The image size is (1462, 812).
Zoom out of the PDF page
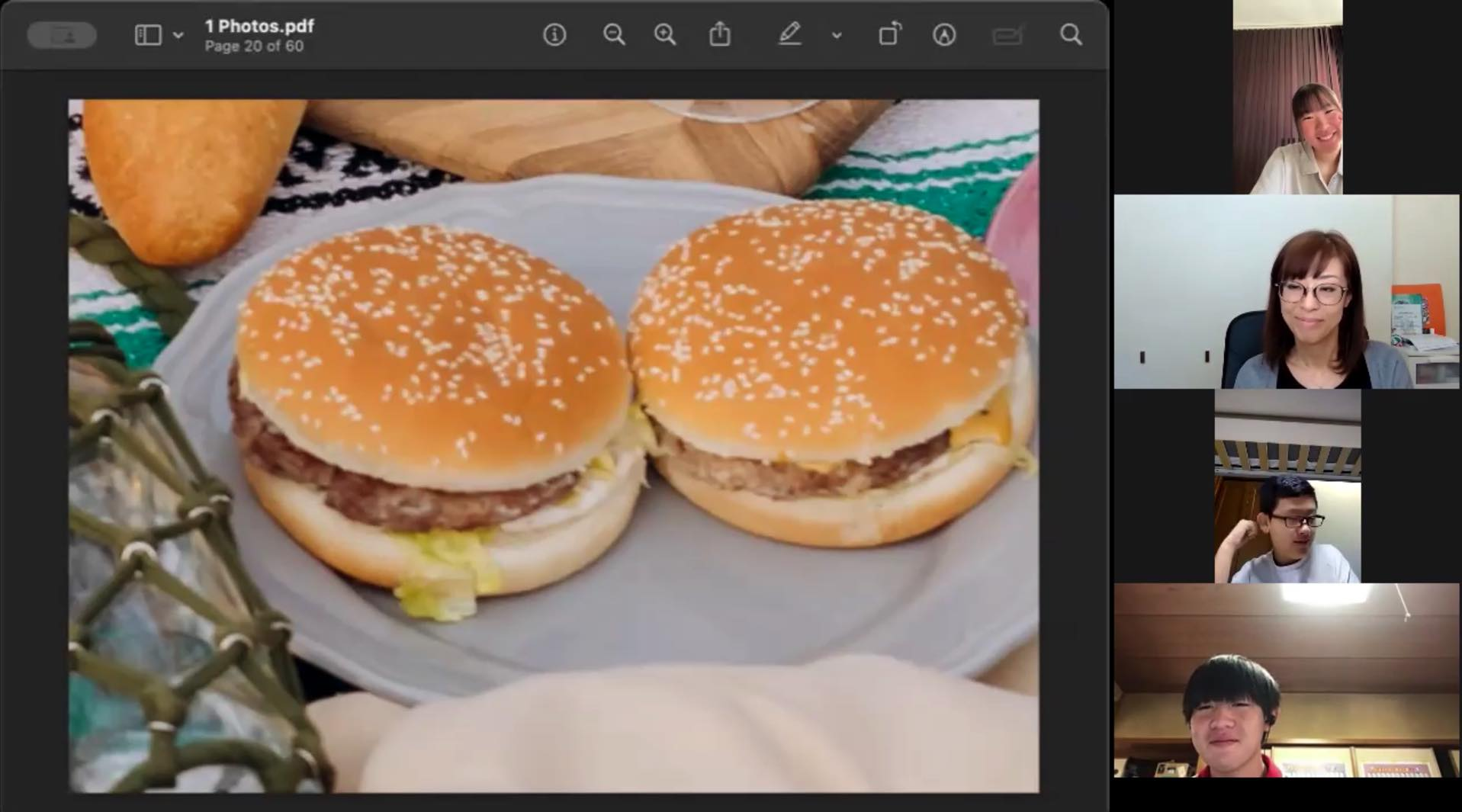pyautogui.click(x=614, y=35)
